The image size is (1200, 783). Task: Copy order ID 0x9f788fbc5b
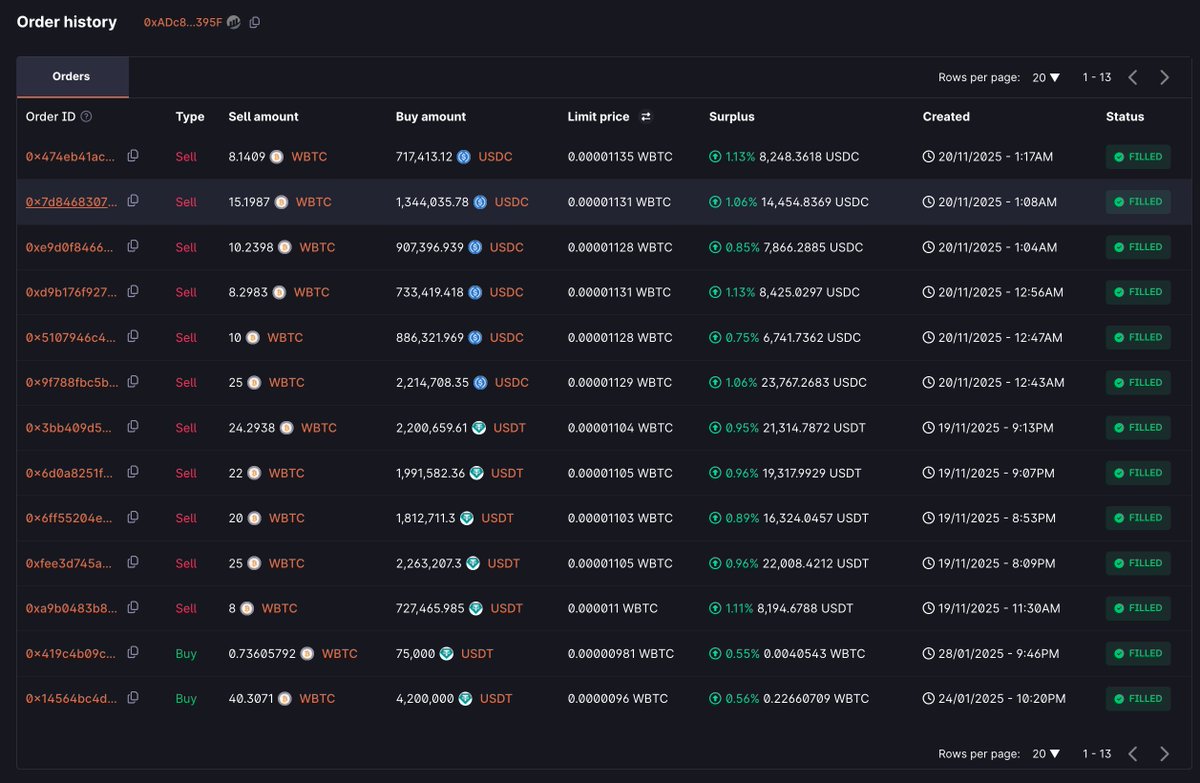point(133,382)
